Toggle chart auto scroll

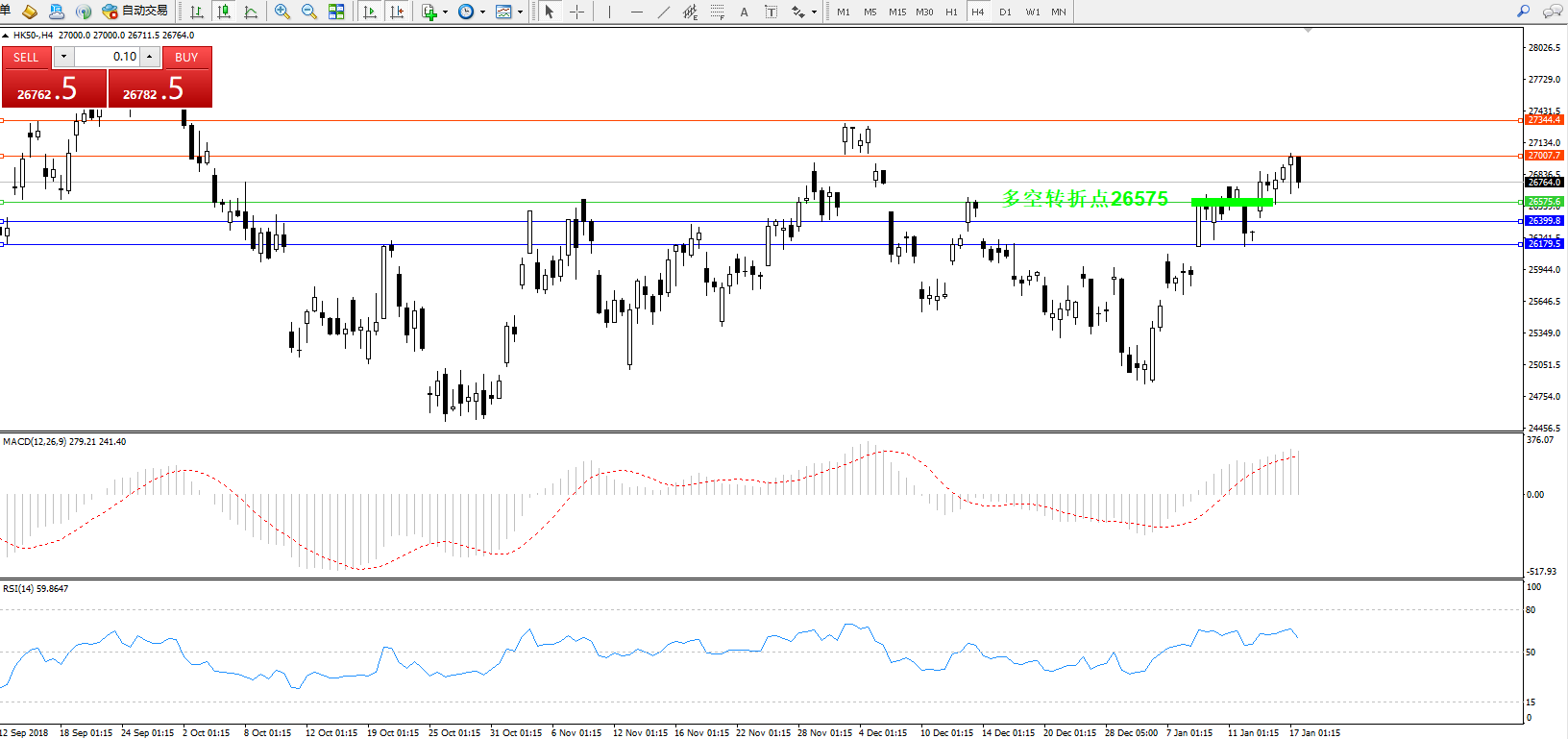370,12
